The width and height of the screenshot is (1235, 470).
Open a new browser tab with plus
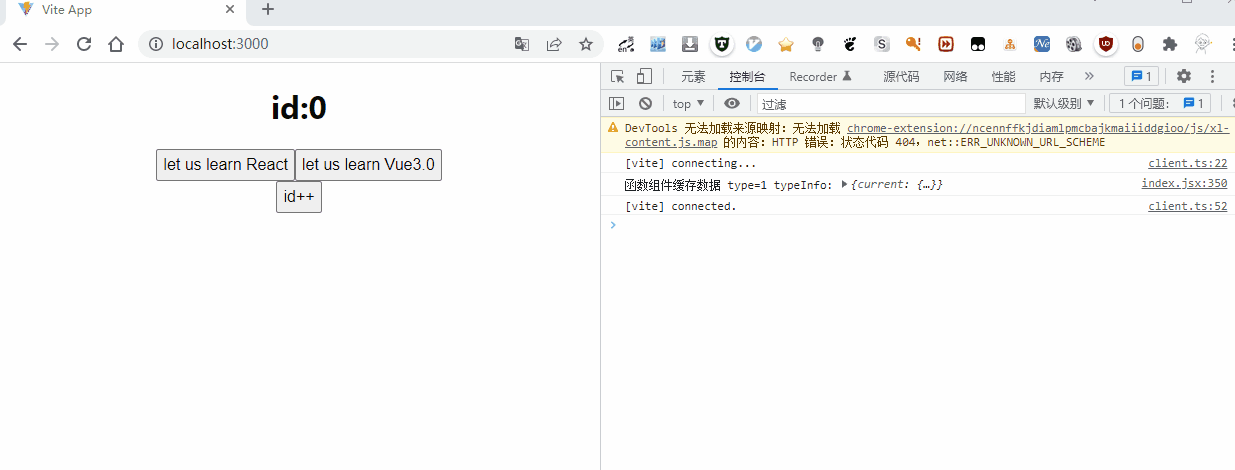[267, 10]
